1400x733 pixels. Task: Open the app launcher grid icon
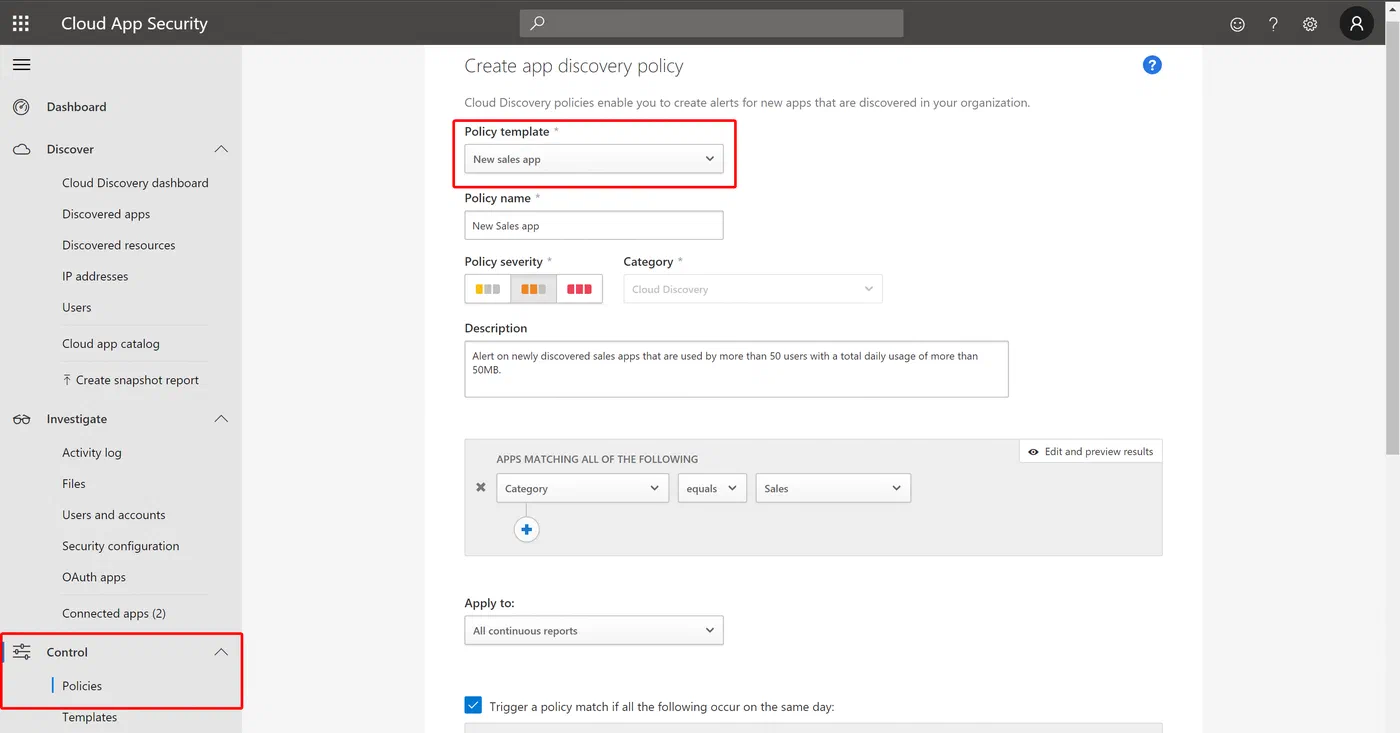click(21, 24)
